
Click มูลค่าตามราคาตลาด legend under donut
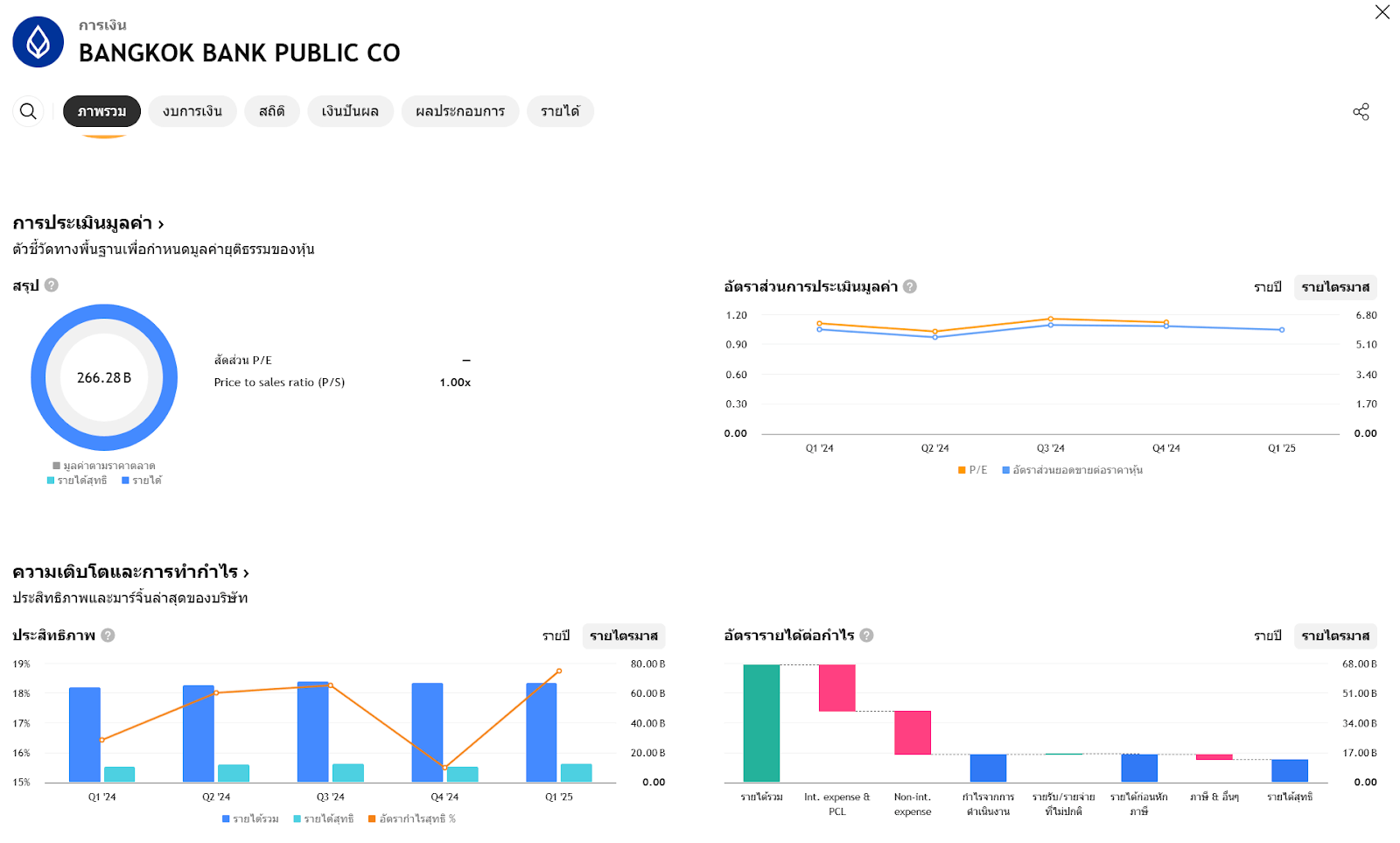[x=104, y=466]
